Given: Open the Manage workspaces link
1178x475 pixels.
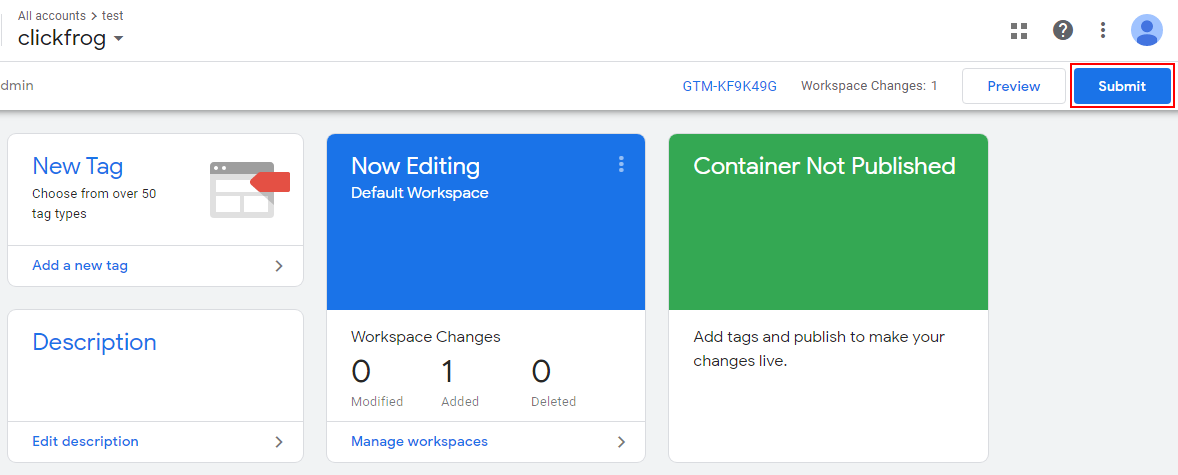Looking at the screenshot, I should 419,442.
